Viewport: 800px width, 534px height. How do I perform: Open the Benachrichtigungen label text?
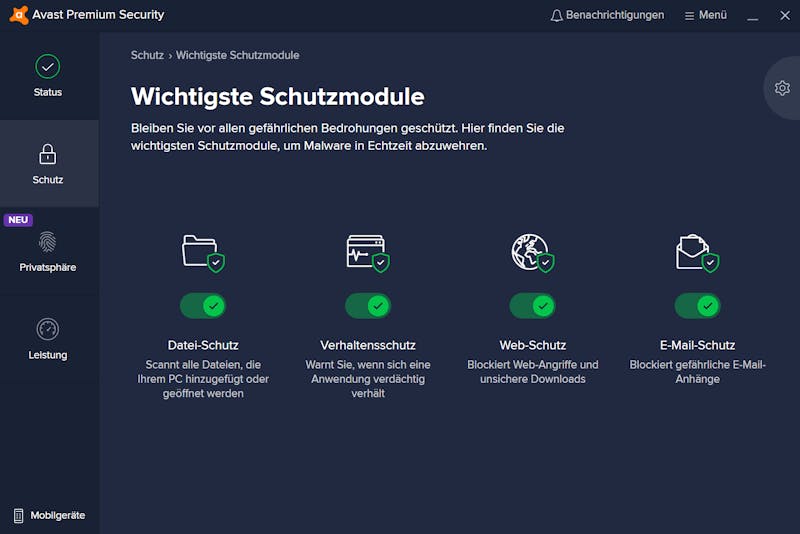[x=615, y=15]
